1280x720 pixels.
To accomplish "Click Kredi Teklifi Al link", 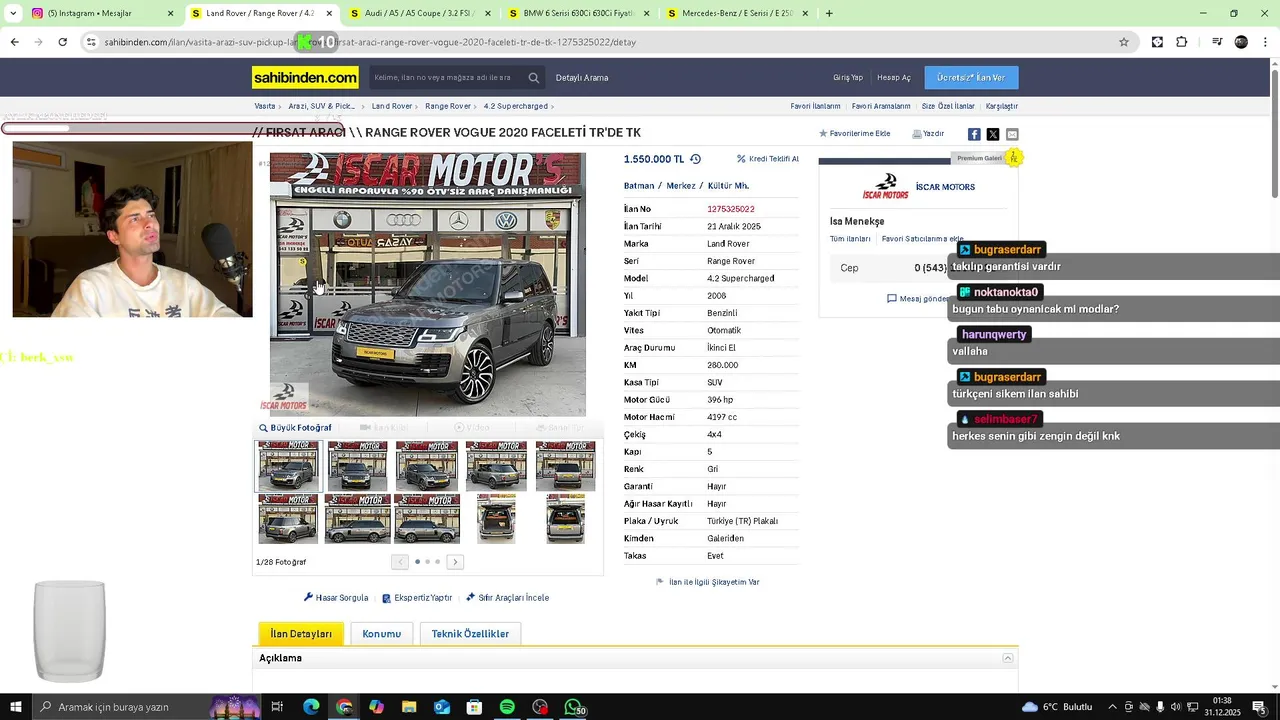I will click(x=768, y=159).
